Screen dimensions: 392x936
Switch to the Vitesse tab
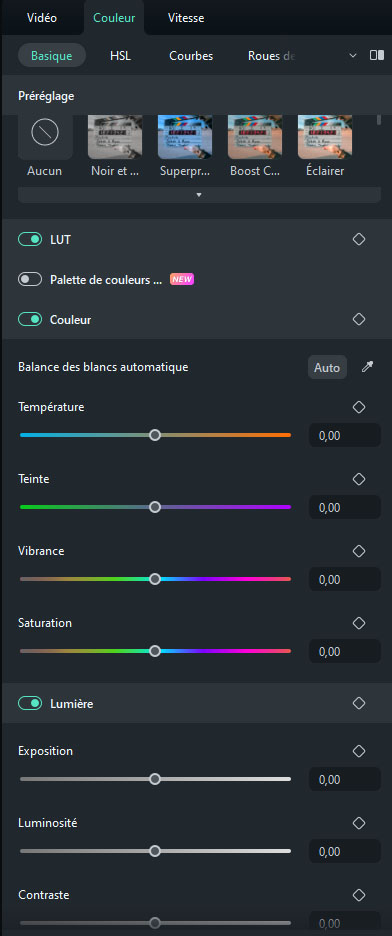(186, 18)
